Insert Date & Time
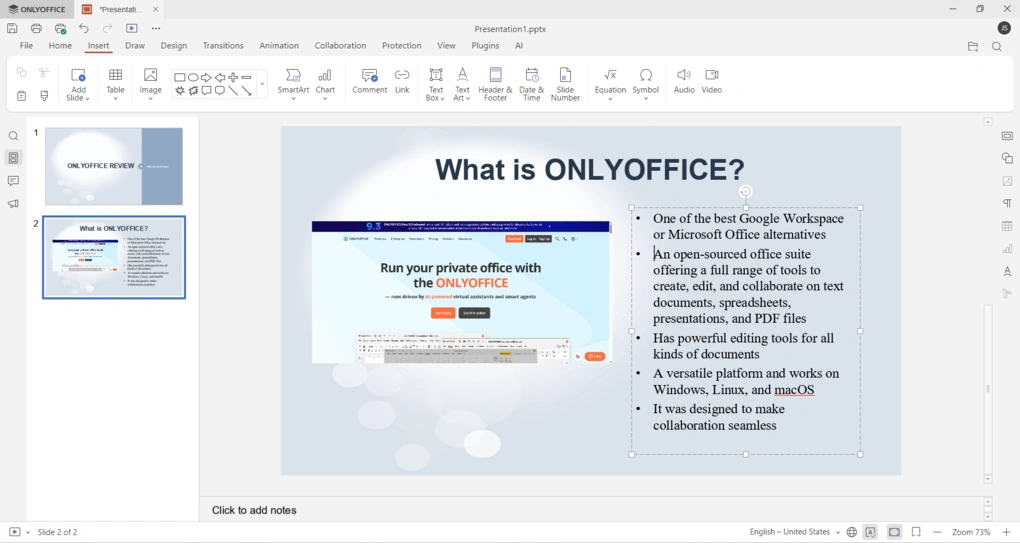The width and height of the screenshot is (1020, 543). click(531, 85)
